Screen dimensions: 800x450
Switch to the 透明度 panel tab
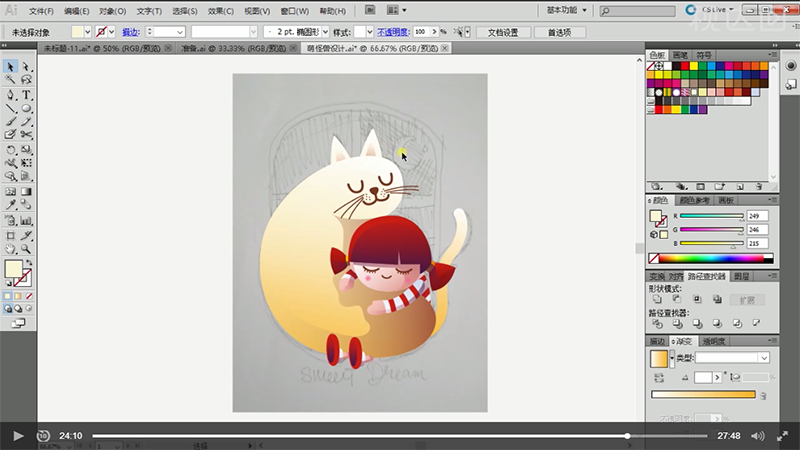[713, 341]
